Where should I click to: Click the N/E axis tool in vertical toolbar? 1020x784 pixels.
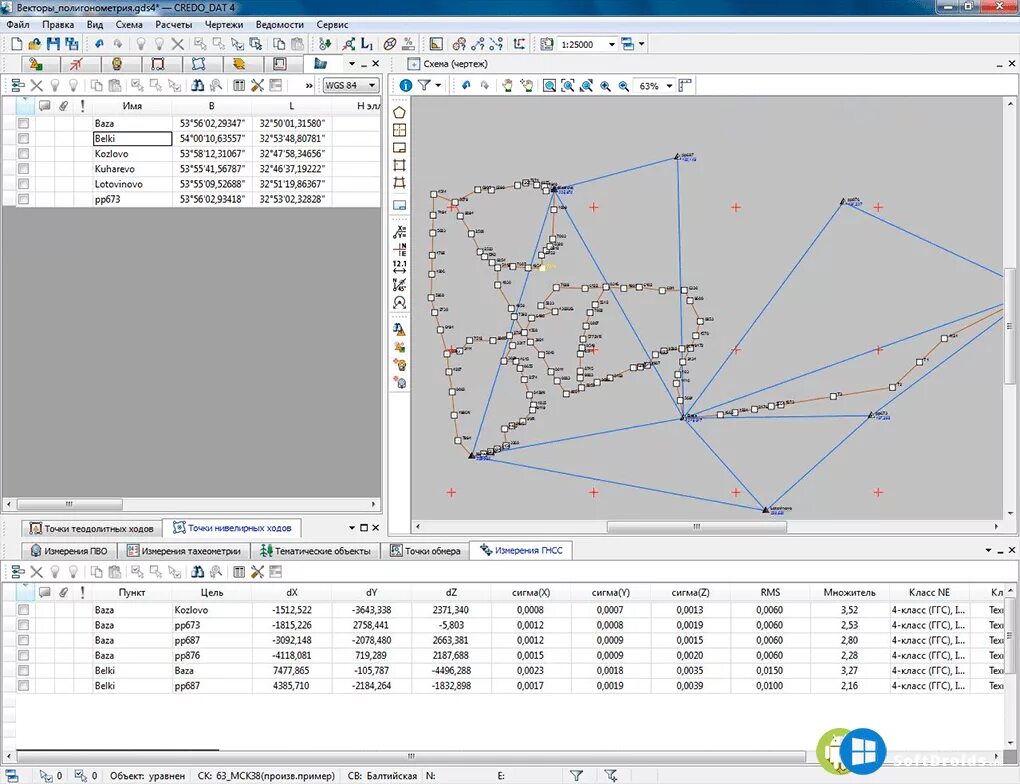(x=399, y=249)
